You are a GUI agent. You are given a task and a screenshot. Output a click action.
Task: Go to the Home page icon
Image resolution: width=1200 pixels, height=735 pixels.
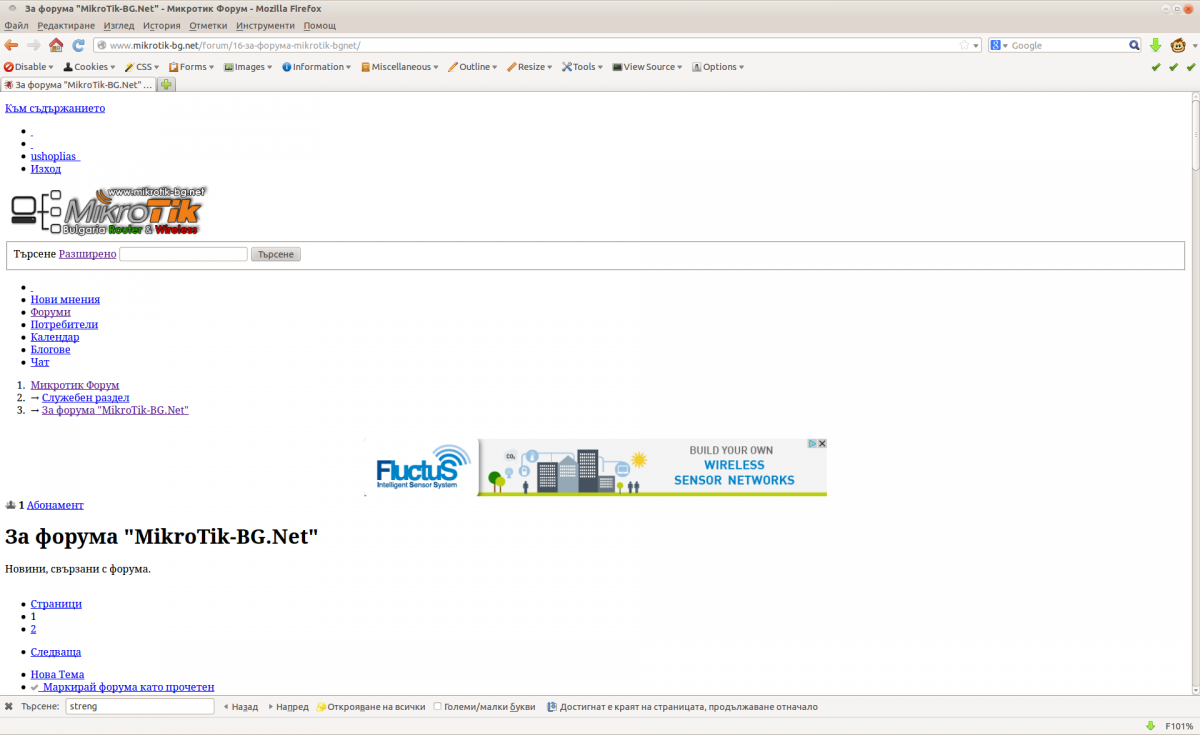click(x=56, y=45)
